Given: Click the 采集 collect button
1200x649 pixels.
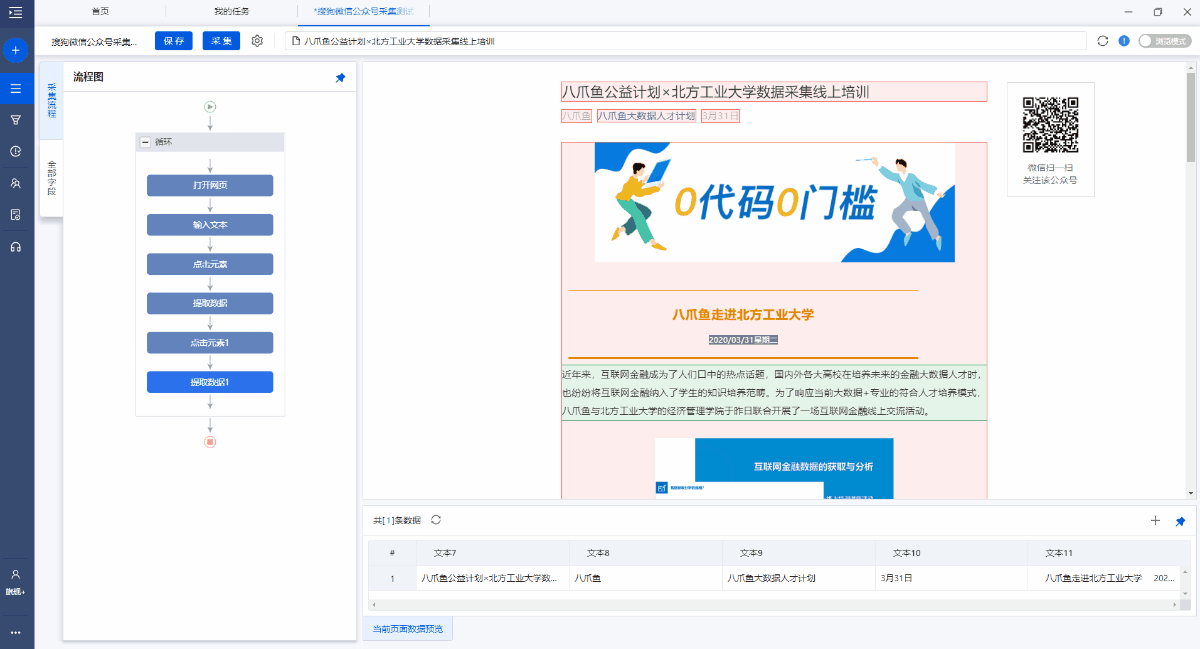Looking at the screenshot, I should point(221,41).
